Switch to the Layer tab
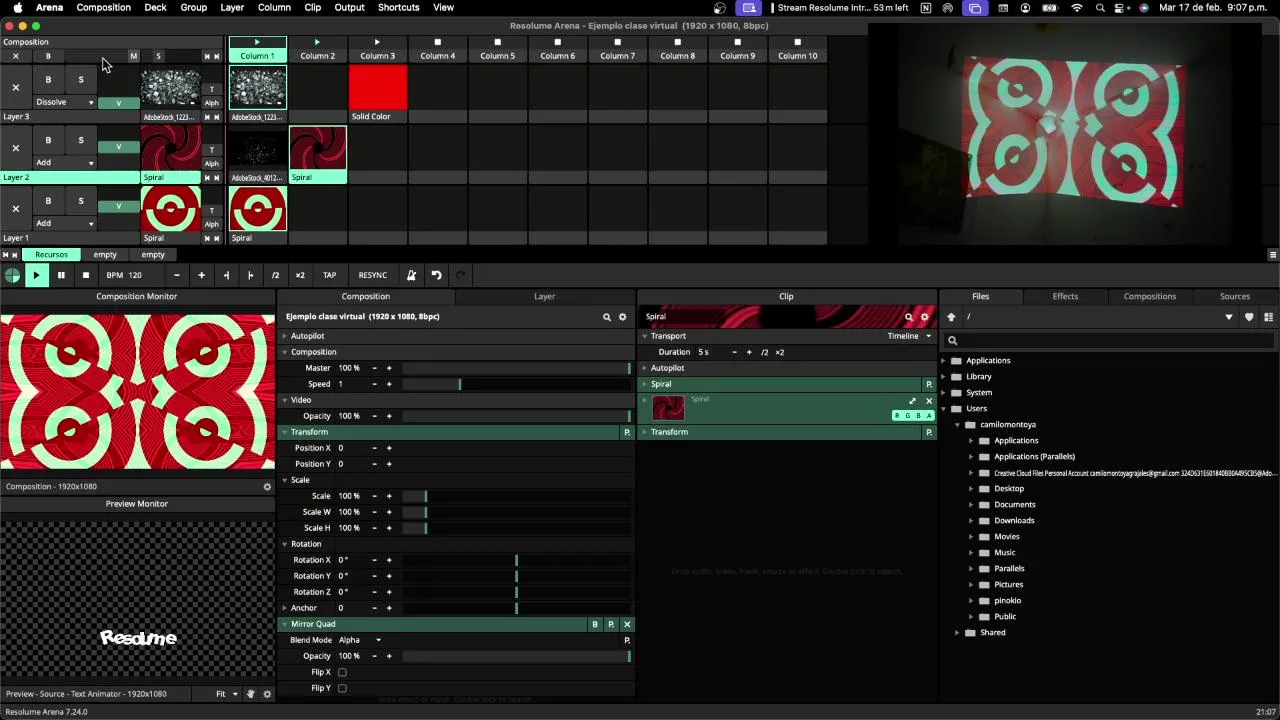Viewport: 1280px width, 720px height. click(x=544, y=296)
